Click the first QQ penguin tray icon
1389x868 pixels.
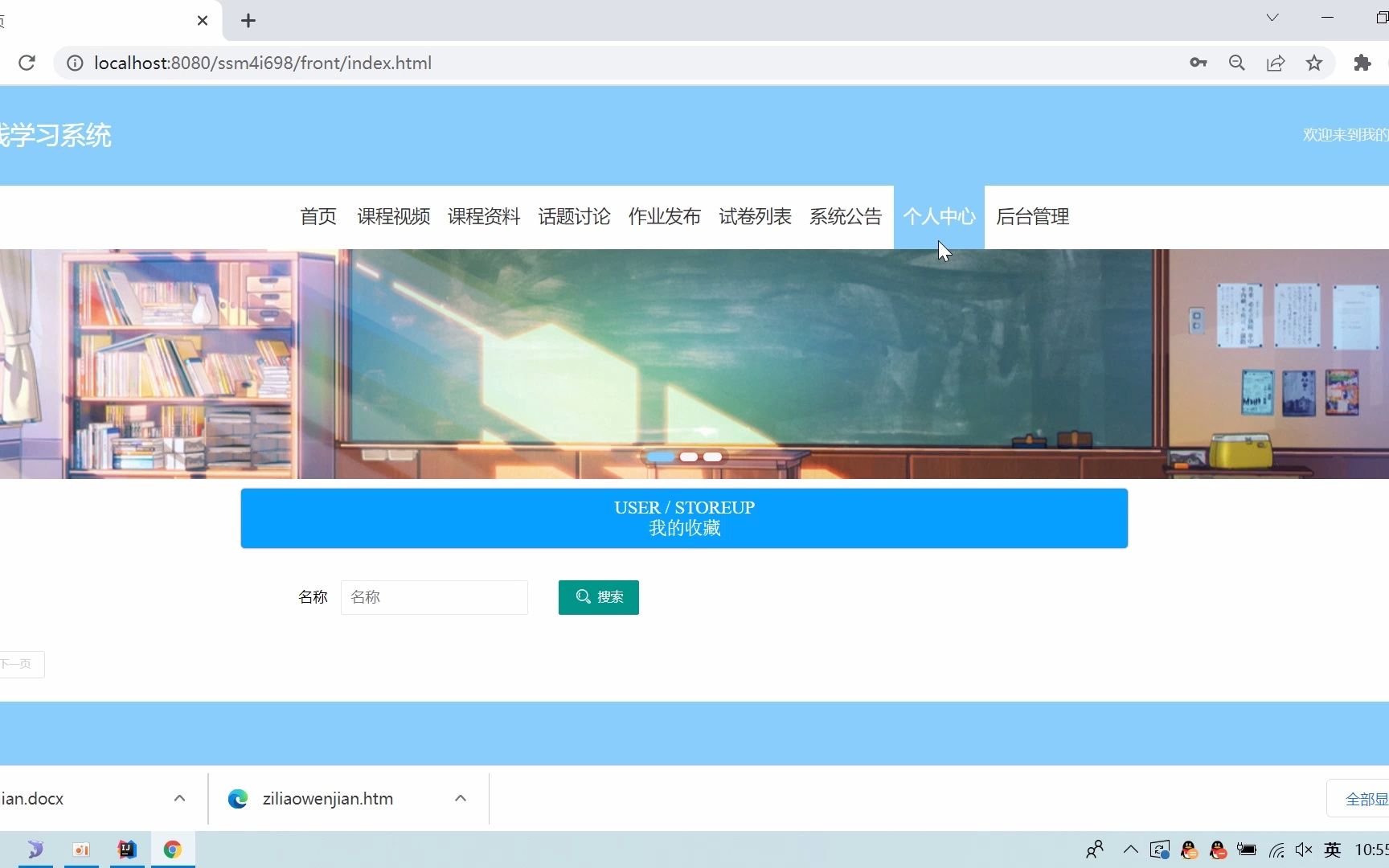click(x=1190, y=850)
